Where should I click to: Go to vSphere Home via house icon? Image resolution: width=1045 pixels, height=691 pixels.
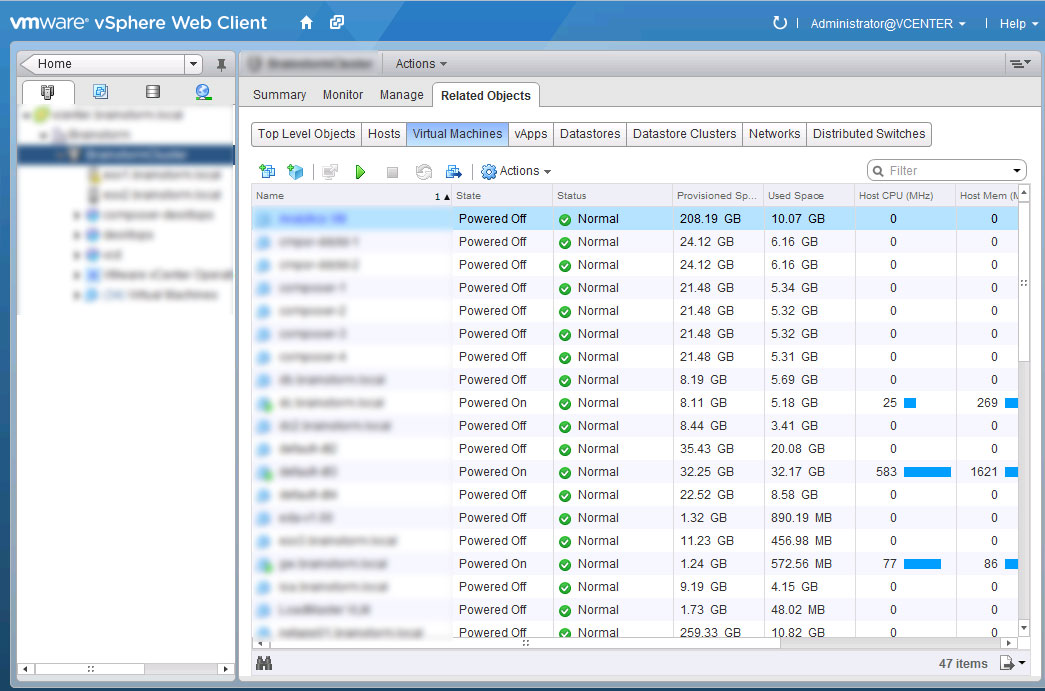pyautogui.click(x=306, y=23)
